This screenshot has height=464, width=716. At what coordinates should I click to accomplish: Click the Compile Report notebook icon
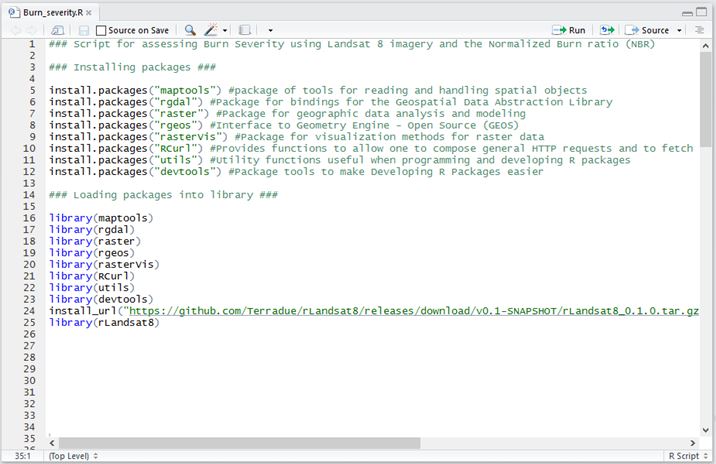[x=246, y=30]
